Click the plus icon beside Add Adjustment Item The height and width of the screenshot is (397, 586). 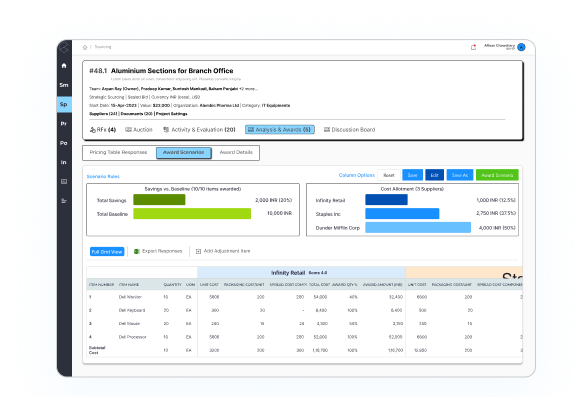pos(198,251)
